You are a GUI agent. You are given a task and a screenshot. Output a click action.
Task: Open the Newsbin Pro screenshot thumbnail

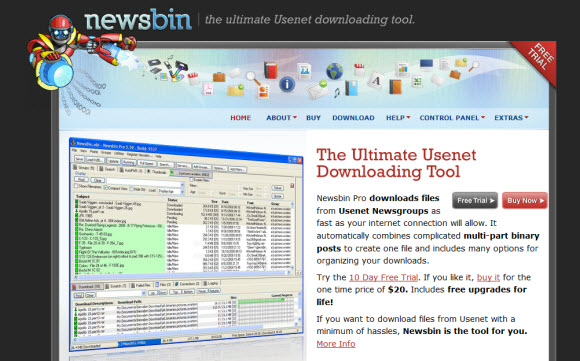click(186, 244)
